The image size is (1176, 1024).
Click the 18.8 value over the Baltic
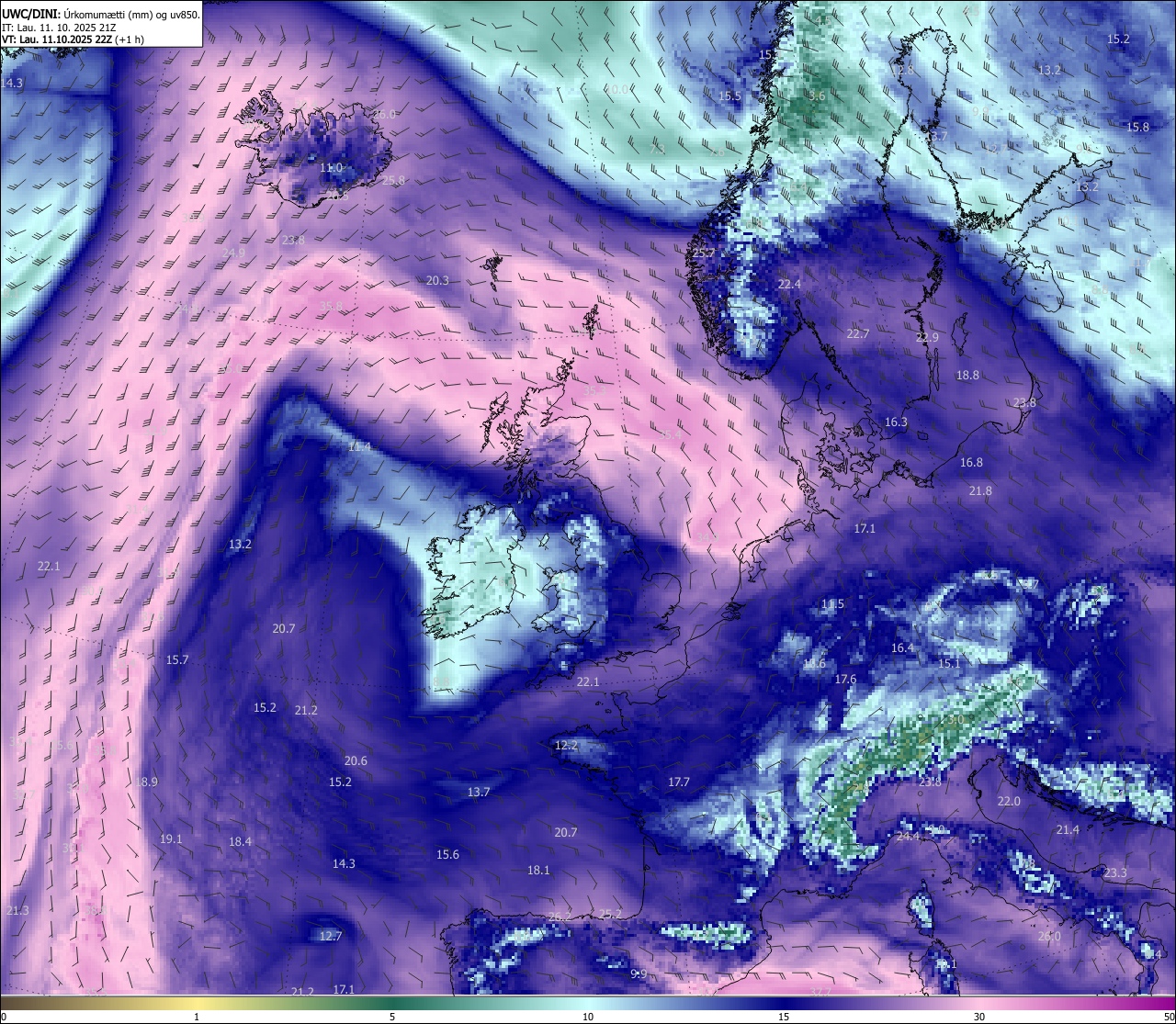coord(967,376)
